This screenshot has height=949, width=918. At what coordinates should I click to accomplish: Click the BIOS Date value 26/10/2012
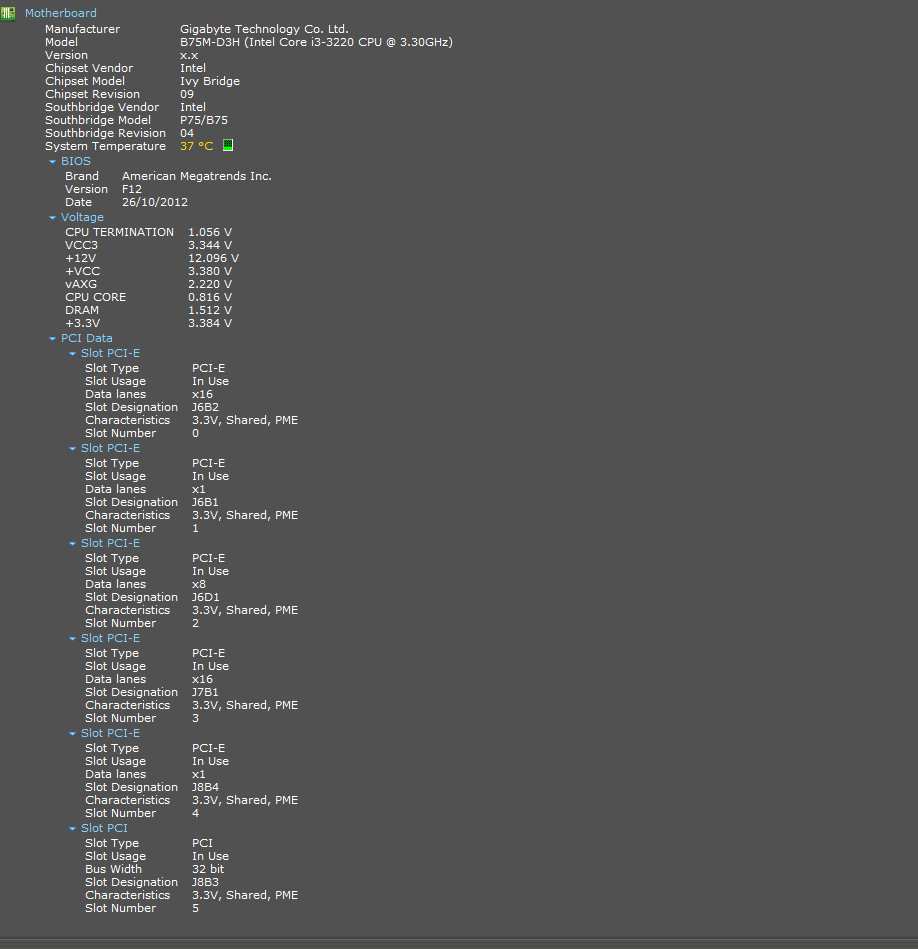[x=155, y=202]
